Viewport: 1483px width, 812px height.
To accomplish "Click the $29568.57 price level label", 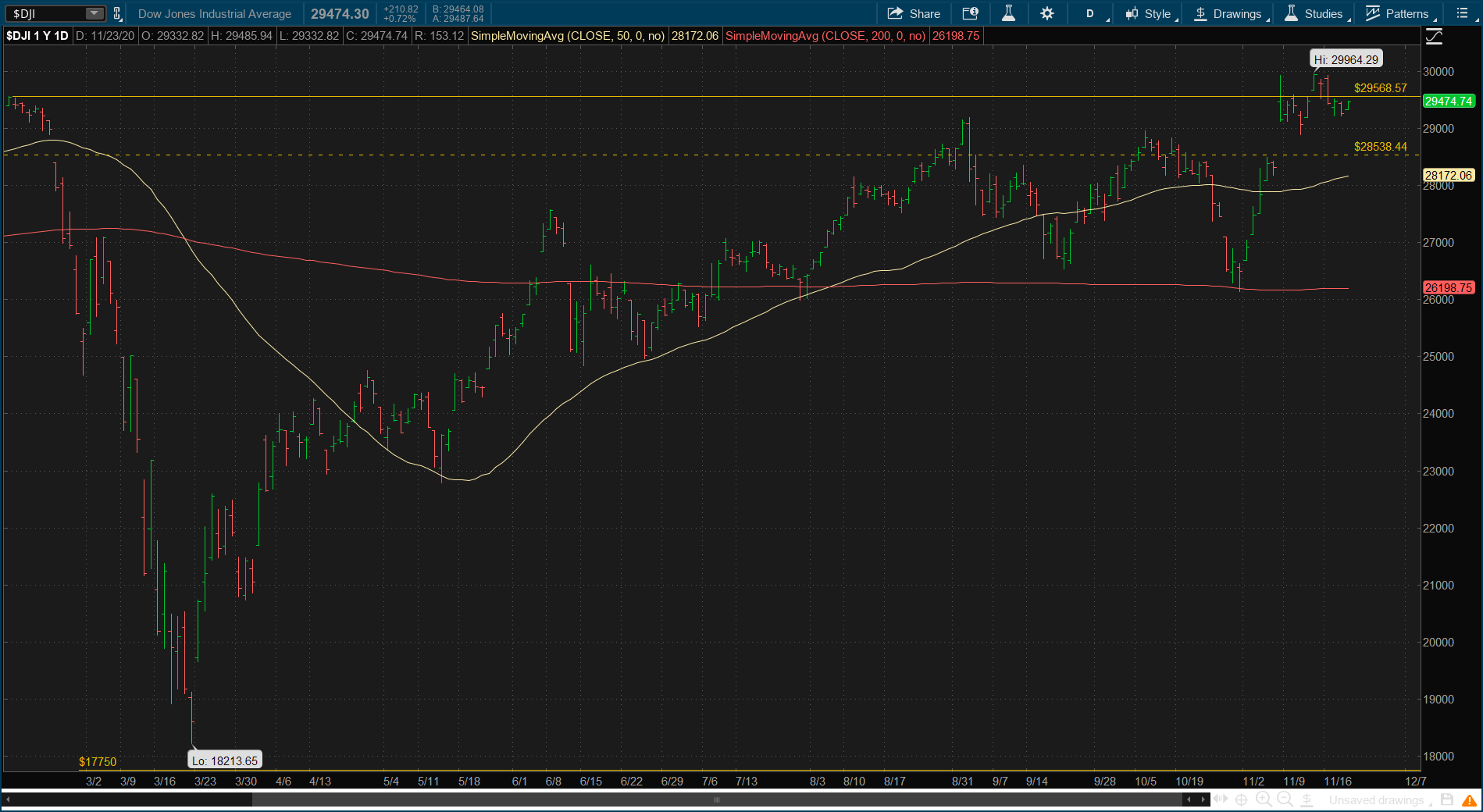I will click(1381, 88).
